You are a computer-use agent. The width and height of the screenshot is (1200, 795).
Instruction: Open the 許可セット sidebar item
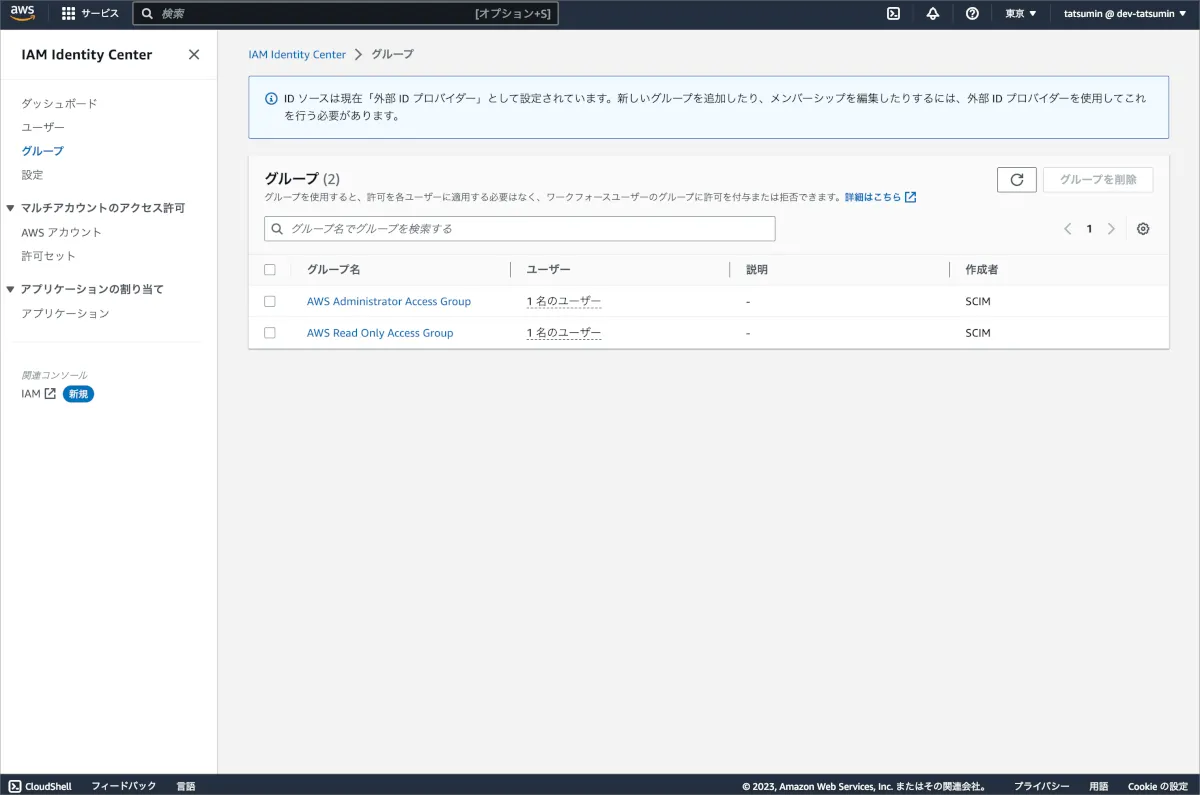pos(48,256)
